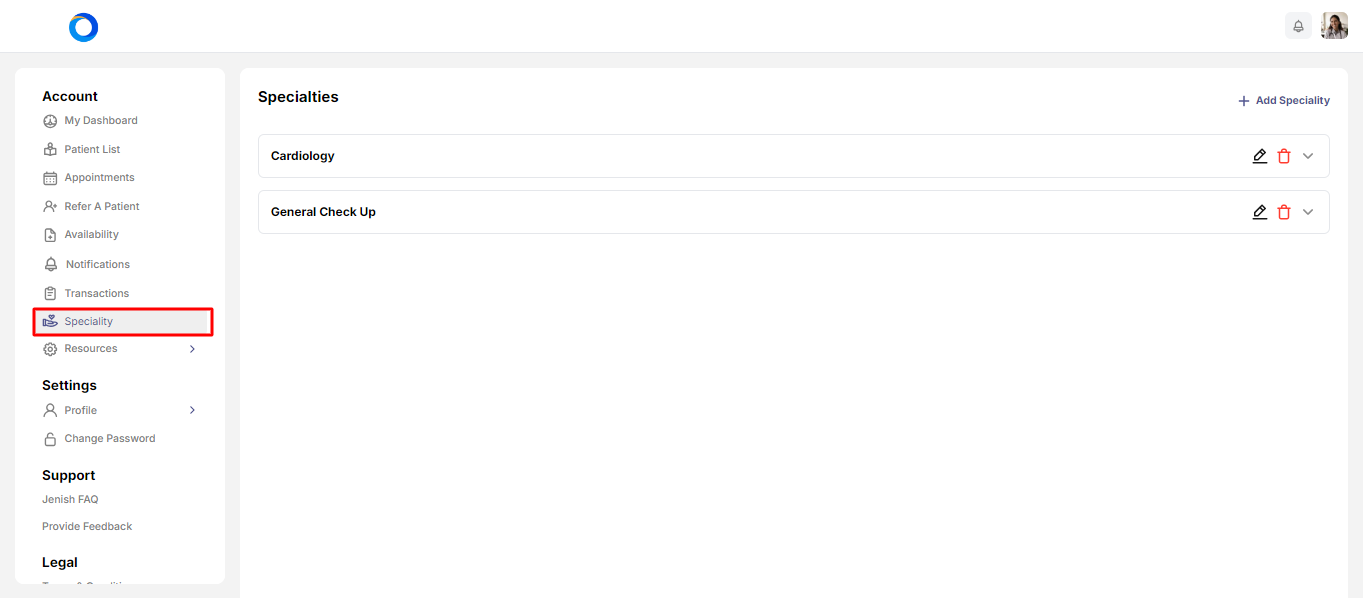The width and height of the screenshot is (1363, 598).
Task: Delete the Cardiology specialty
Action: (x=1284, y=156)
